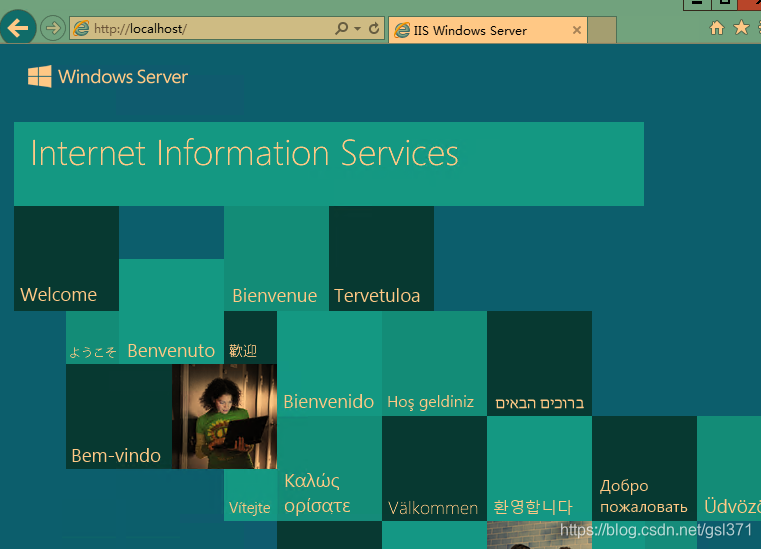This screenshot has width=761, height=549.
Task: Click the ようこそ tile
Action: click(x=92, y=337)
